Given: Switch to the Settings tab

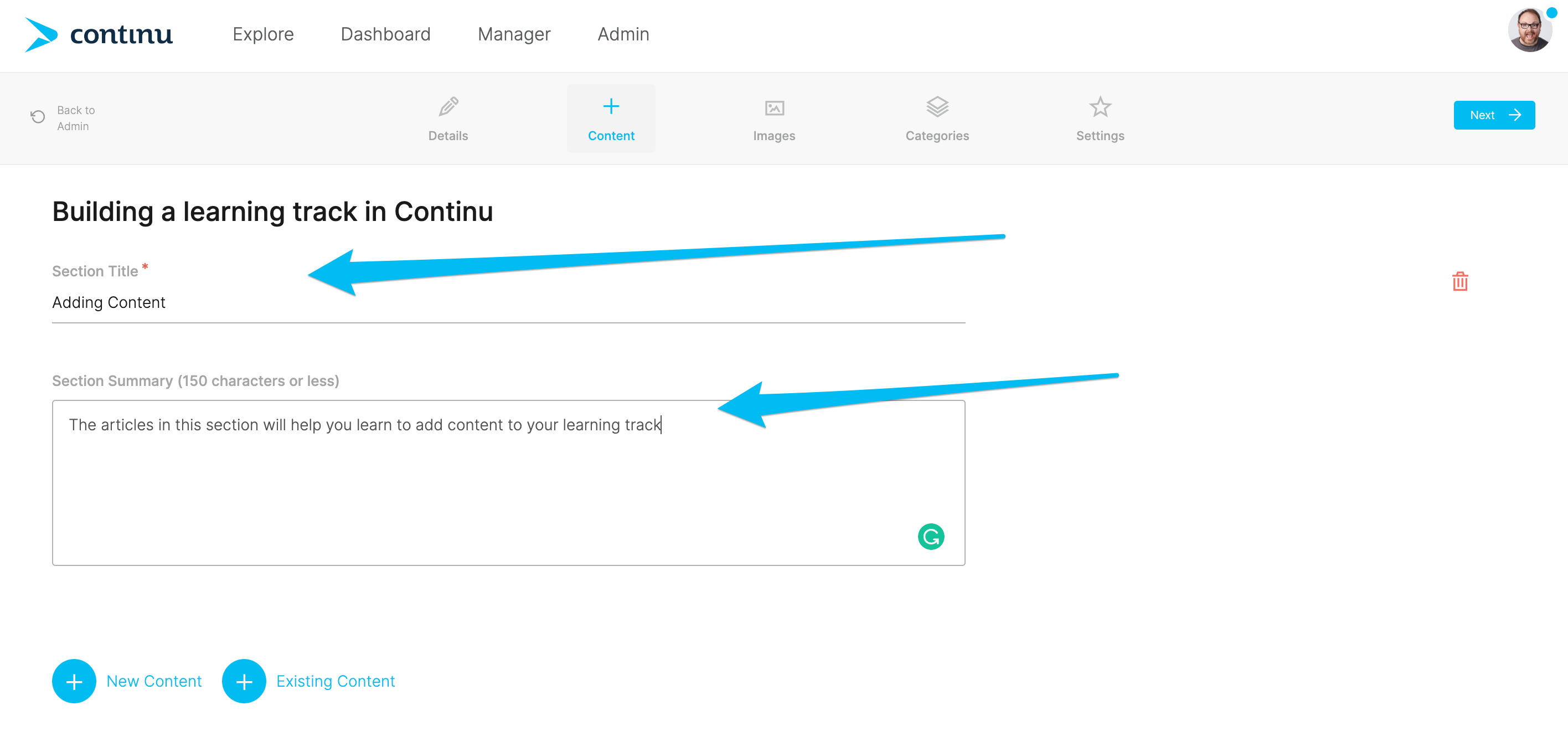Looking at the screenshot, I should coord(1100,136).
